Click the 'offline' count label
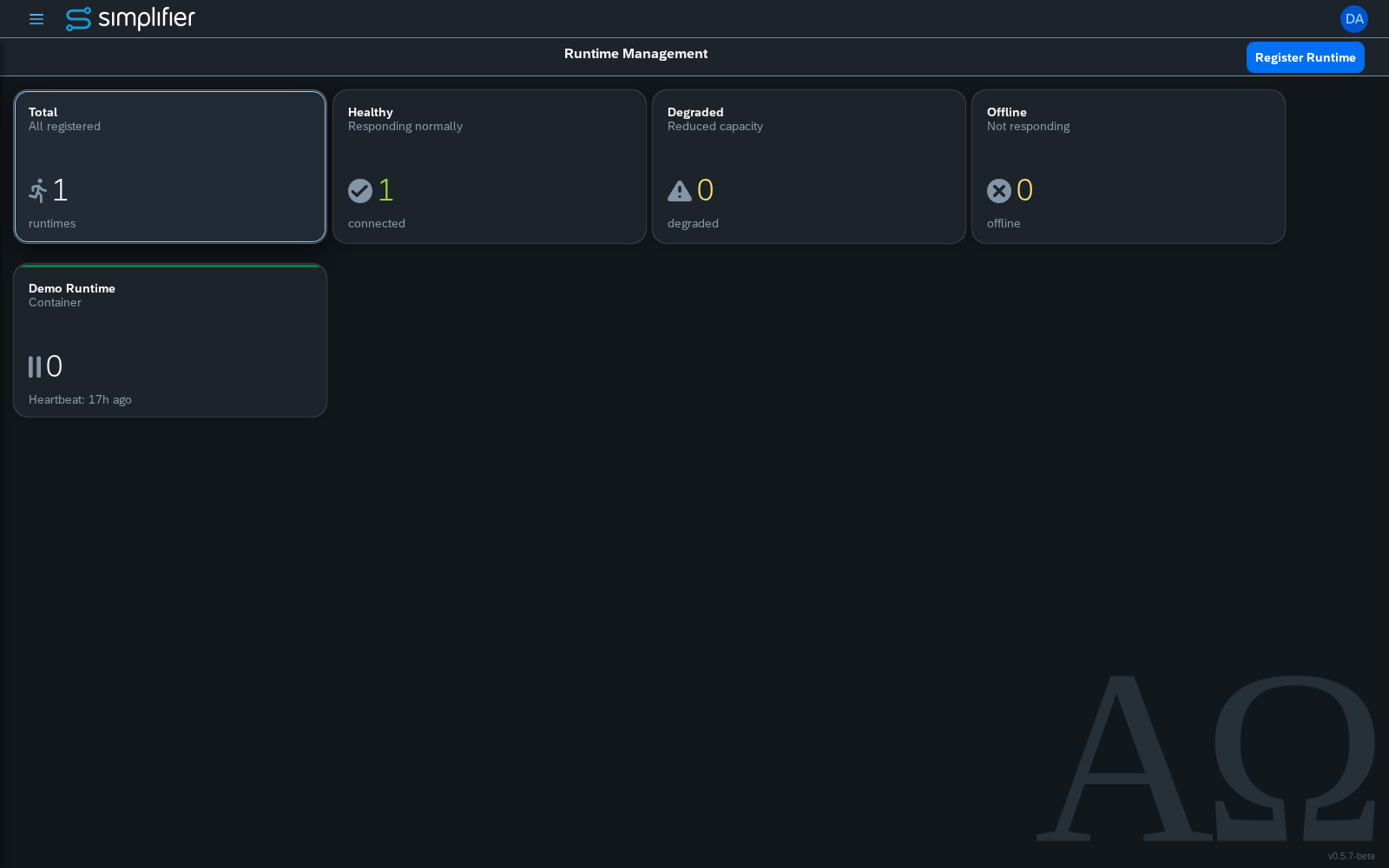 tap(1004, 224)
